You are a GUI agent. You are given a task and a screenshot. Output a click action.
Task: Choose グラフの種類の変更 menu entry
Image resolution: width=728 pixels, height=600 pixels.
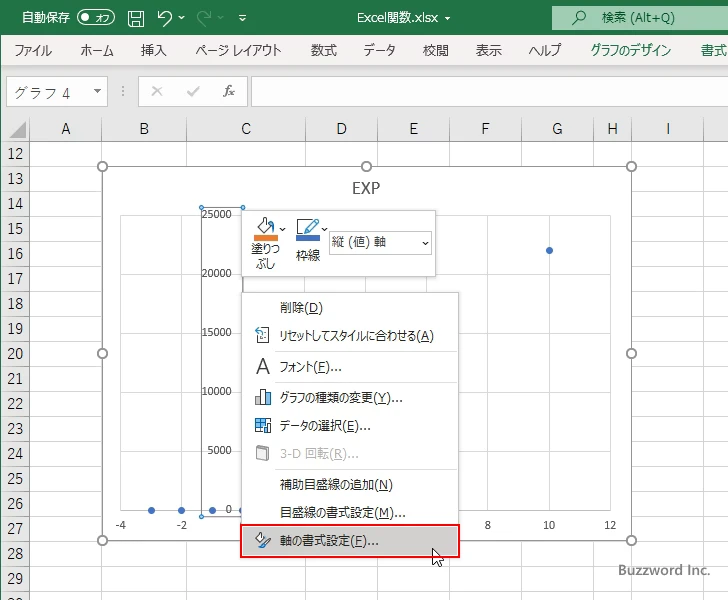point(340,397)
